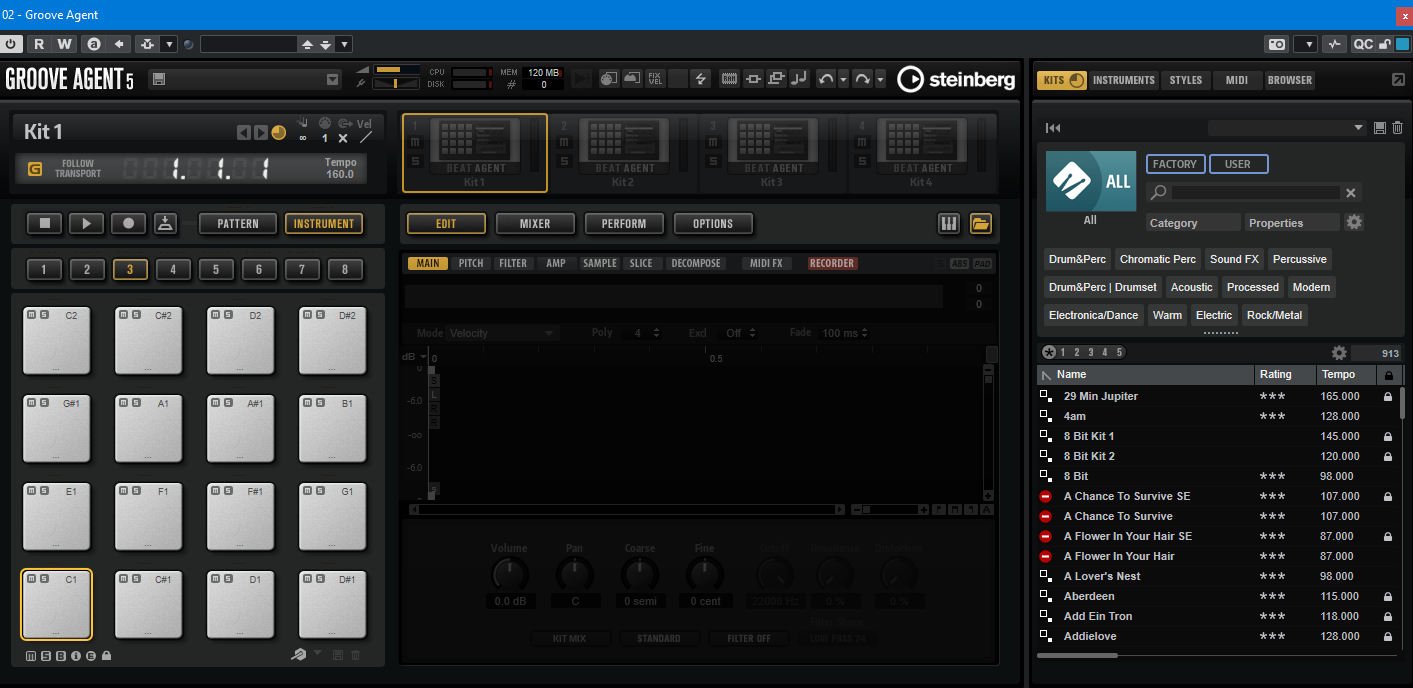Toggle the FIX VEL button
Viewport: 1413px width, 688px height.
click(x=655, y=78)
